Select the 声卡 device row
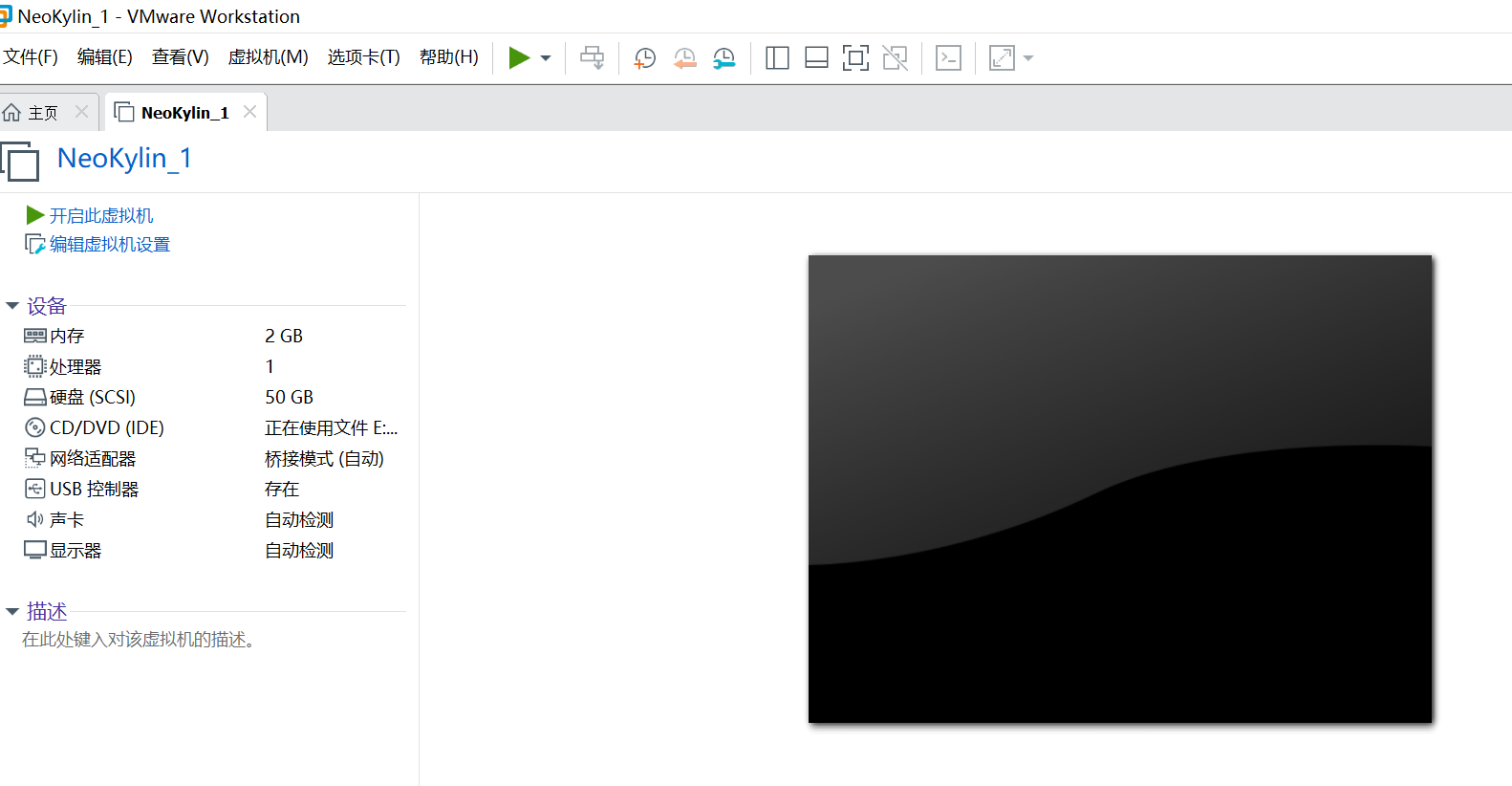Image resolution: width=1512 pixels, height=786 pixels. click(210, 519)
